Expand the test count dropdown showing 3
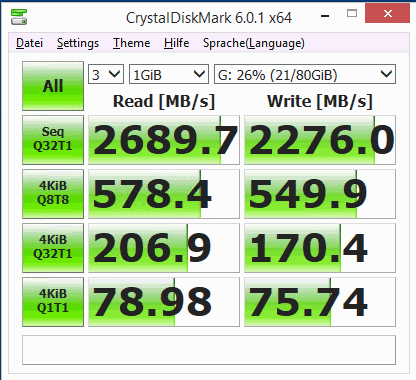The height and width of the screenshot is (380, 416). coord(106,74)
